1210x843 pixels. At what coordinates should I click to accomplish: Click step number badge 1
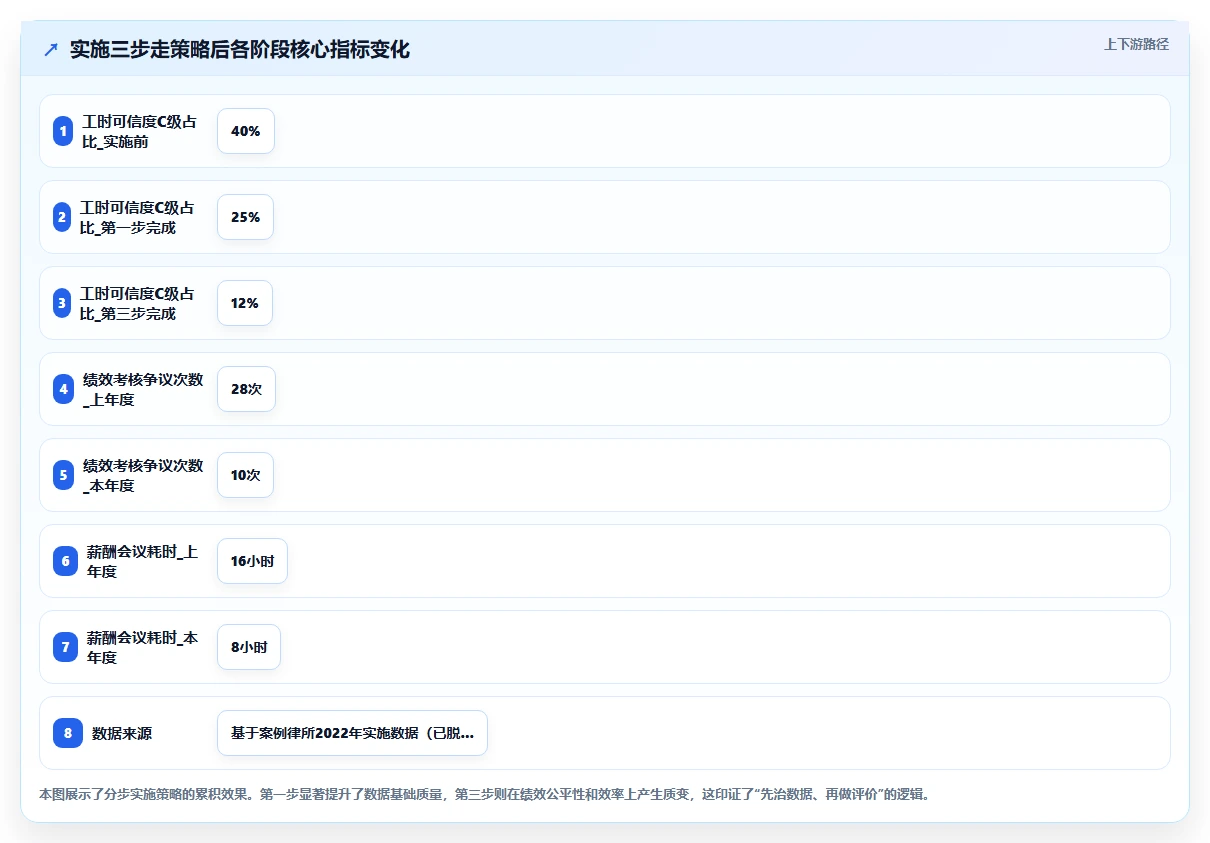click(63, 131)
